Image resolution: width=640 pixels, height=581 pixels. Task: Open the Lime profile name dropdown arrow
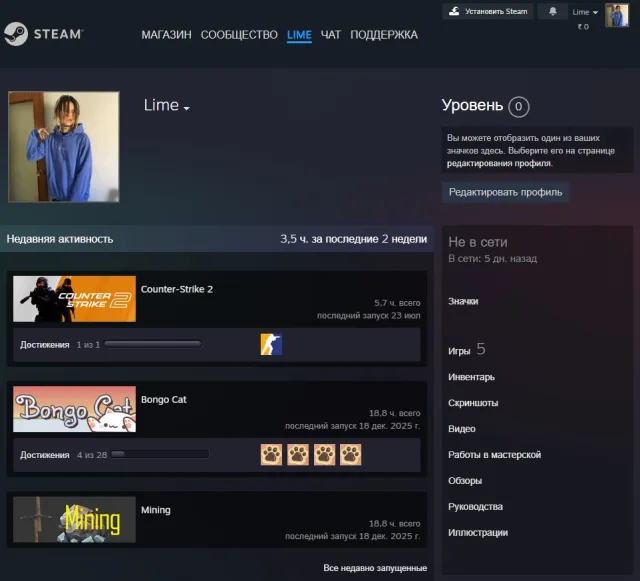tap(187, 108)
